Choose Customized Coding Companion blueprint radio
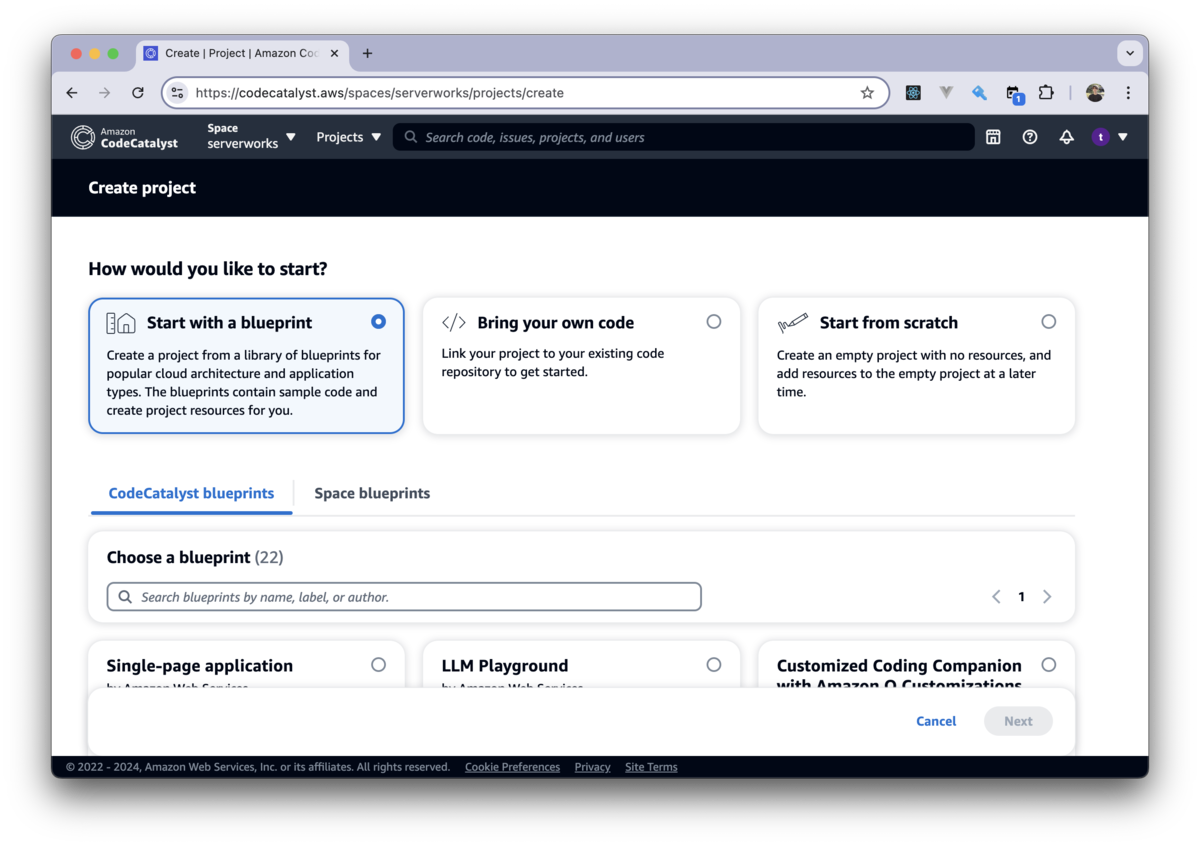1200x846 pixels. tap(1048, 665)
